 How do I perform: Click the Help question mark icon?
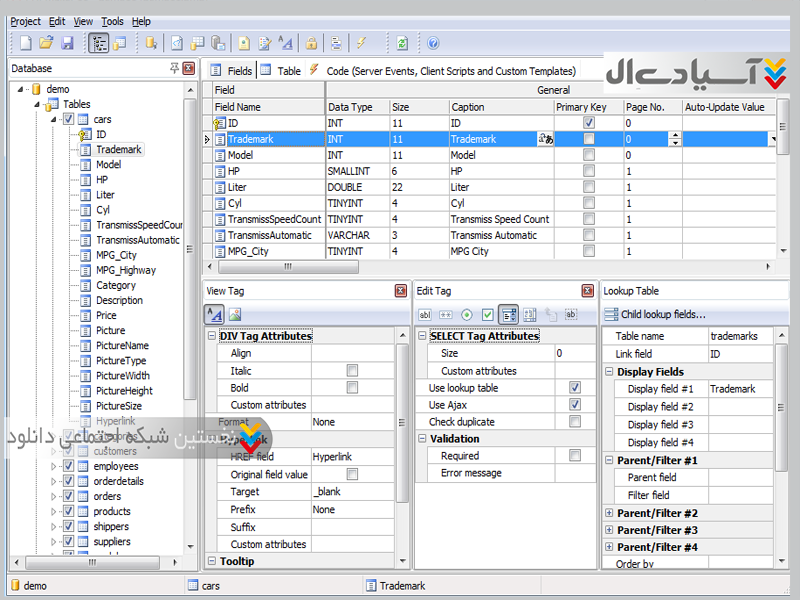[x=433, y=43]
